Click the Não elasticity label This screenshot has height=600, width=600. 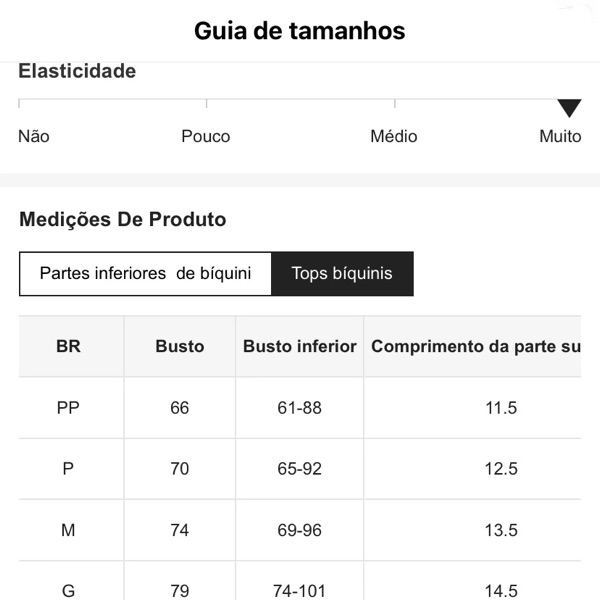pyautogui.click(x=34, y=136)
